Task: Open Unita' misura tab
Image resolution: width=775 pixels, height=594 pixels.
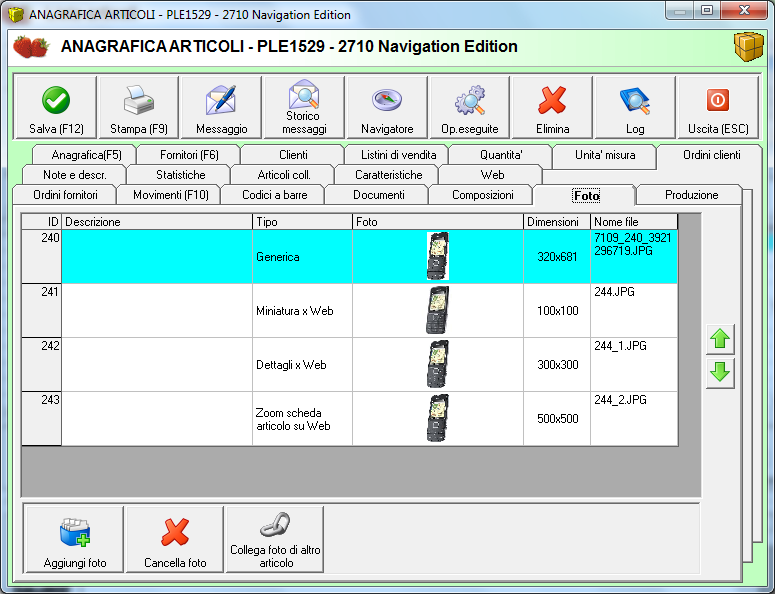Action: tap(605, 155)
